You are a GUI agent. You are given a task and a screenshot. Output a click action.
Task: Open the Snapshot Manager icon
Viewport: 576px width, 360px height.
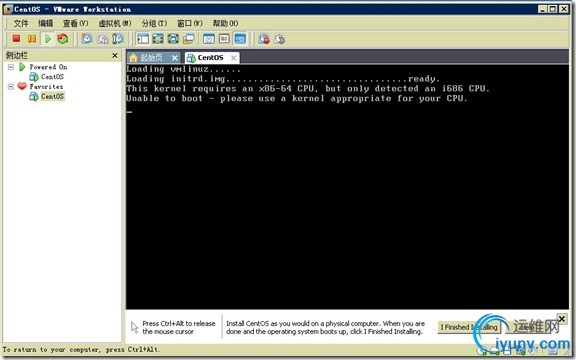(118, 38)
